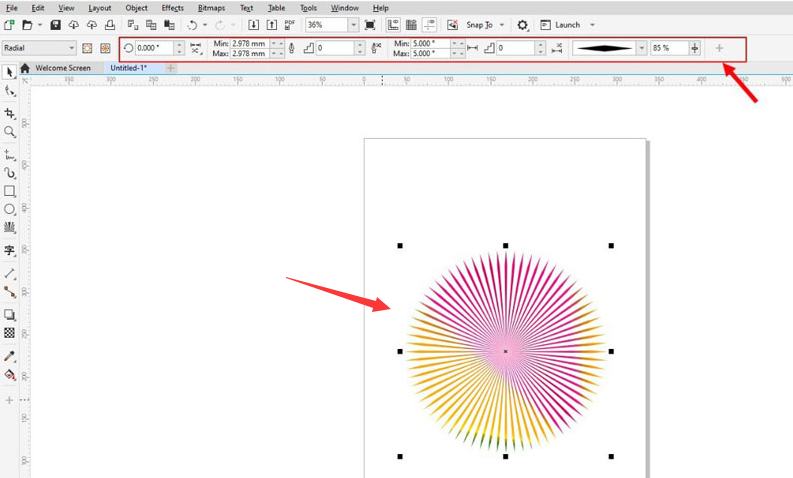The height and width of the screenshot is (478, 793).
Task: Select the Parallel Dimension tool
Action: pyautogui.click(x=9, y=274)
